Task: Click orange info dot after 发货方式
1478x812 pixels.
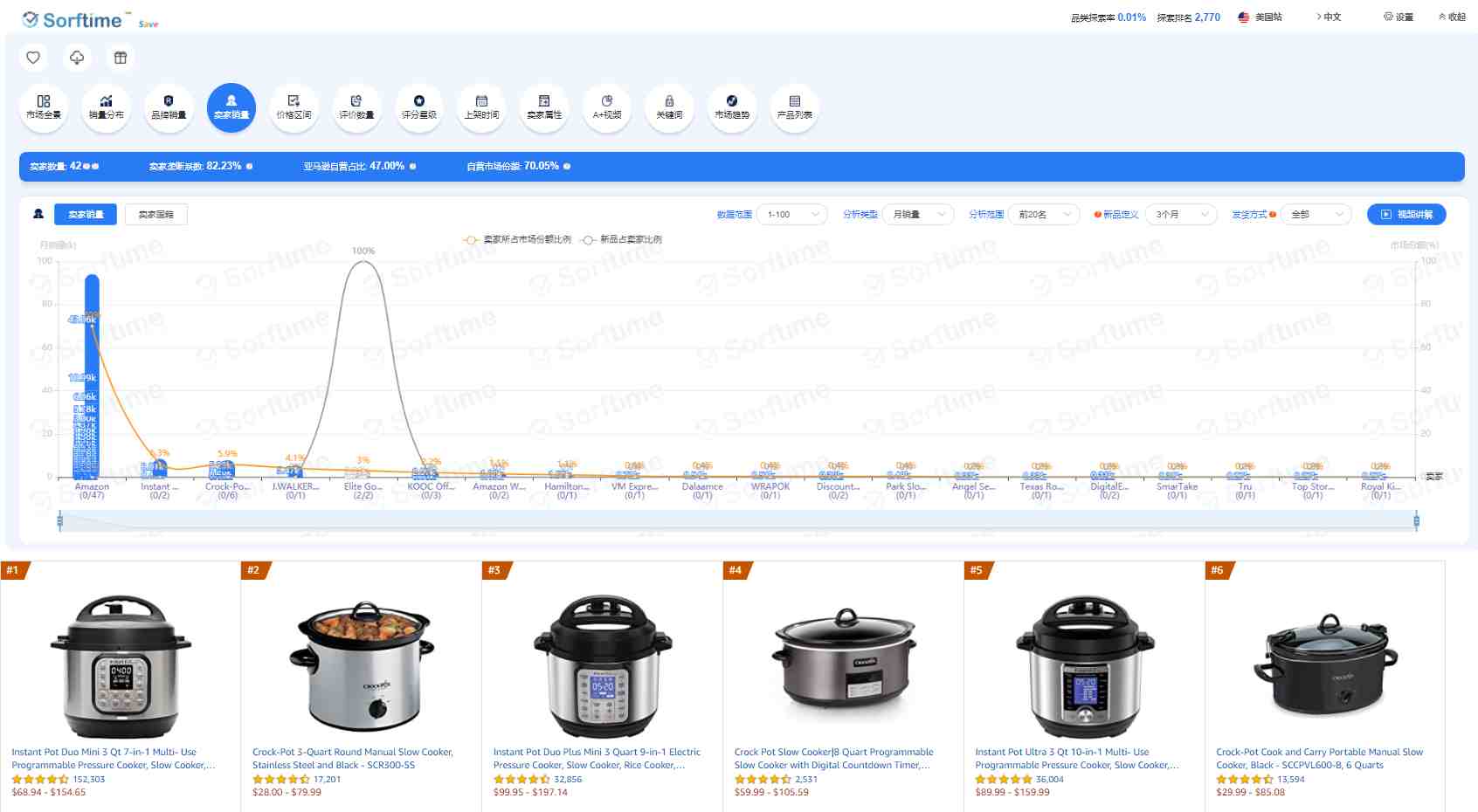Action: point(1273,215)
